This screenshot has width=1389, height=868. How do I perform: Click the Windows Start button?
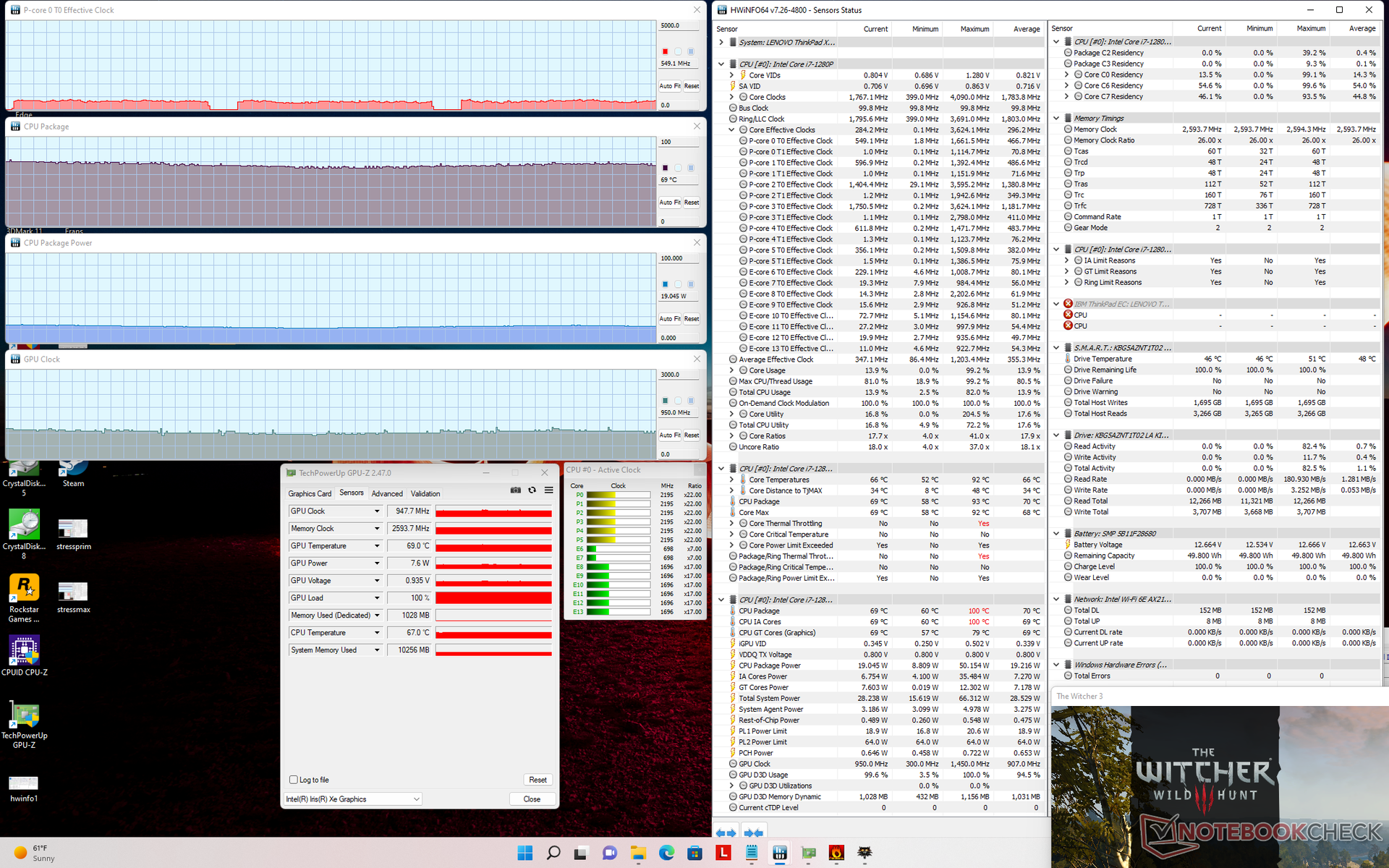click(525, 853)
